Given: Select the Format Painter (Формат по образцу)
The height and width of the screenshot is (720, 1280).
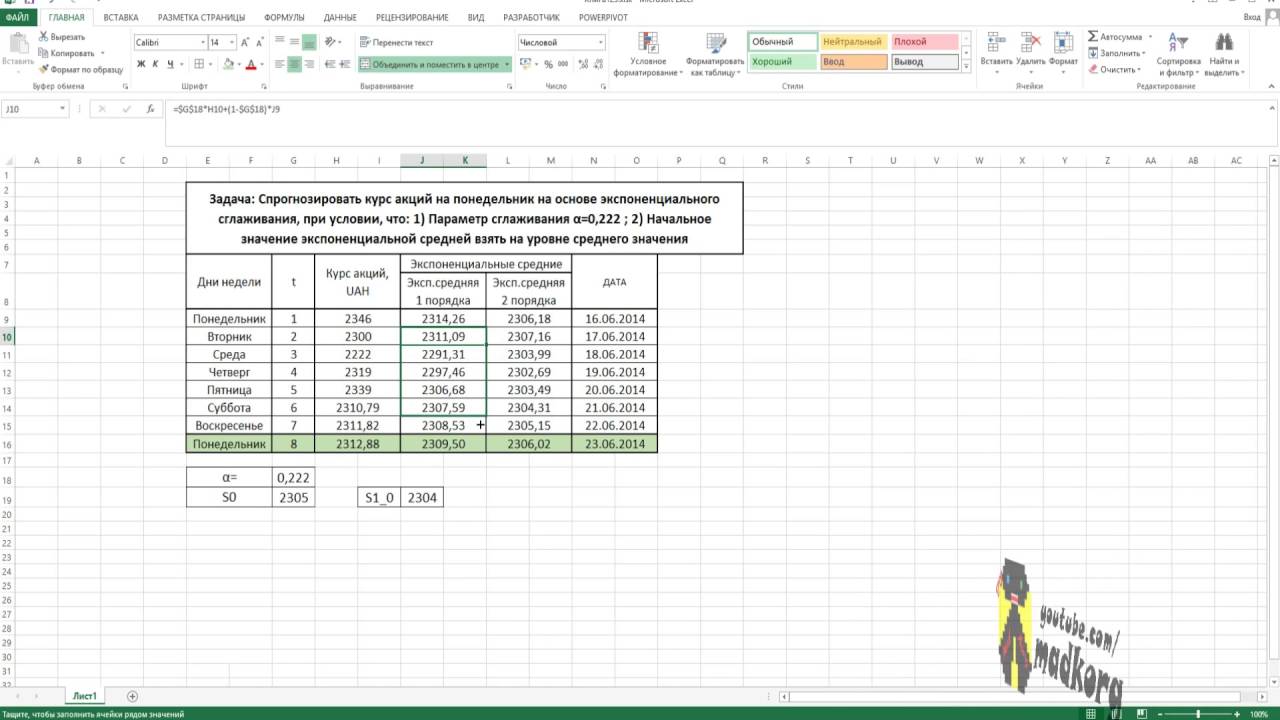Looking at the screenshot, I should pyautogui.click(x=81, y=69).
